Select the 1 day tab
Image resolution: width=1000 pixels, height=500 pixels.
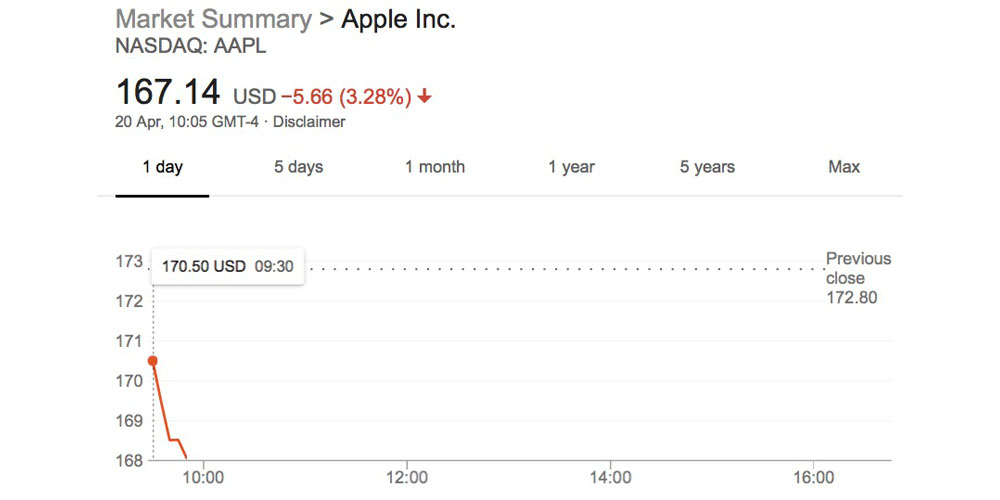162,167
